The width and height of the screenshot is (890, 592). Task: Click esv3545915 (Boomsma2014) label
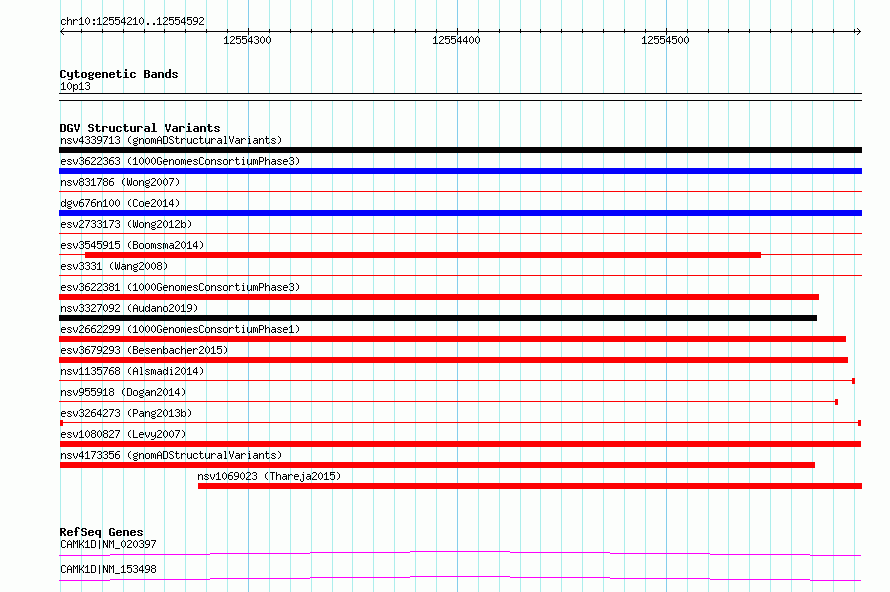click(x=132, y=245)
